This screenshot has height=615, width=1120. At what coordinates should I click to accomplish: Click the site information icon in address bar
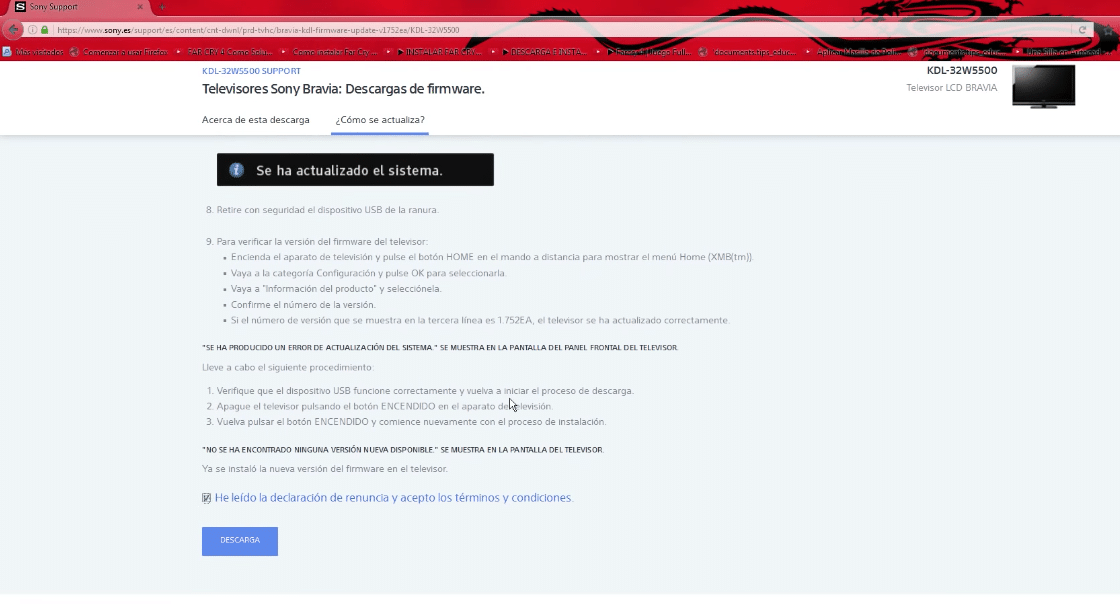point(32,30)
